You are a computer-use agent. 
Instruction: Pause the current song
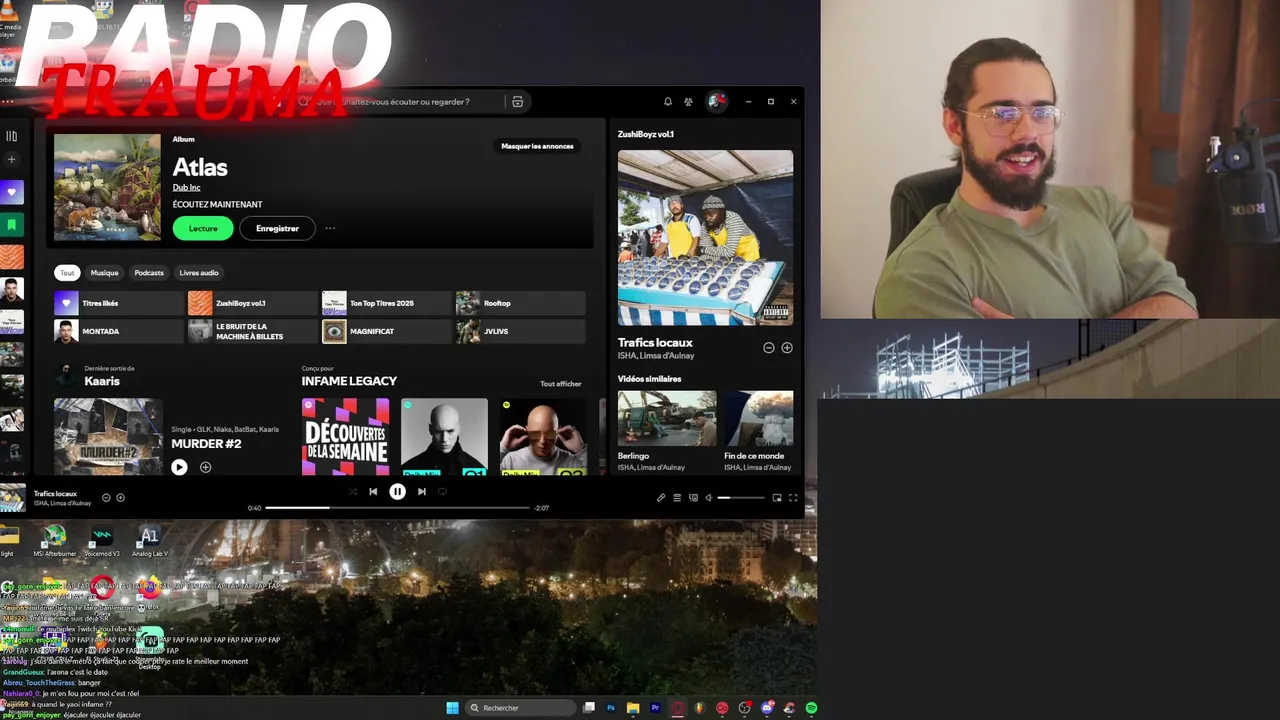397,491
